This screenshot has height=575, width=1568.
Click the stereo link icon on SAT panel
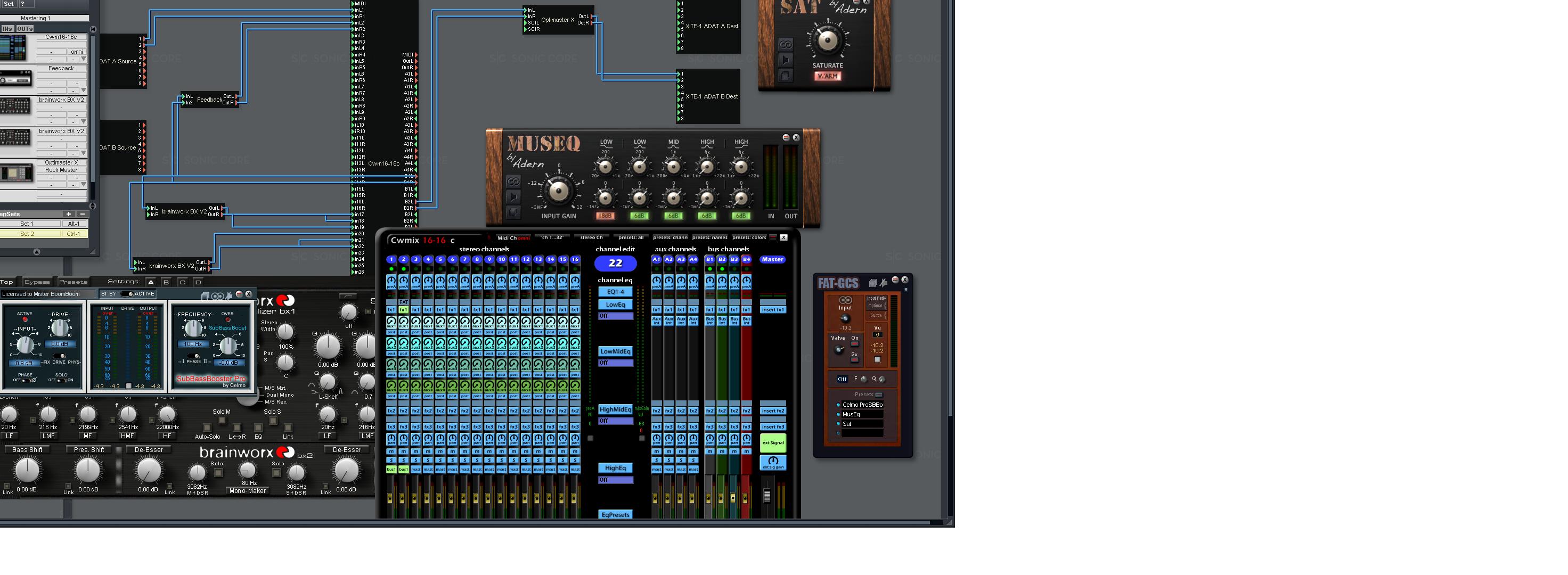pos(785,44)
